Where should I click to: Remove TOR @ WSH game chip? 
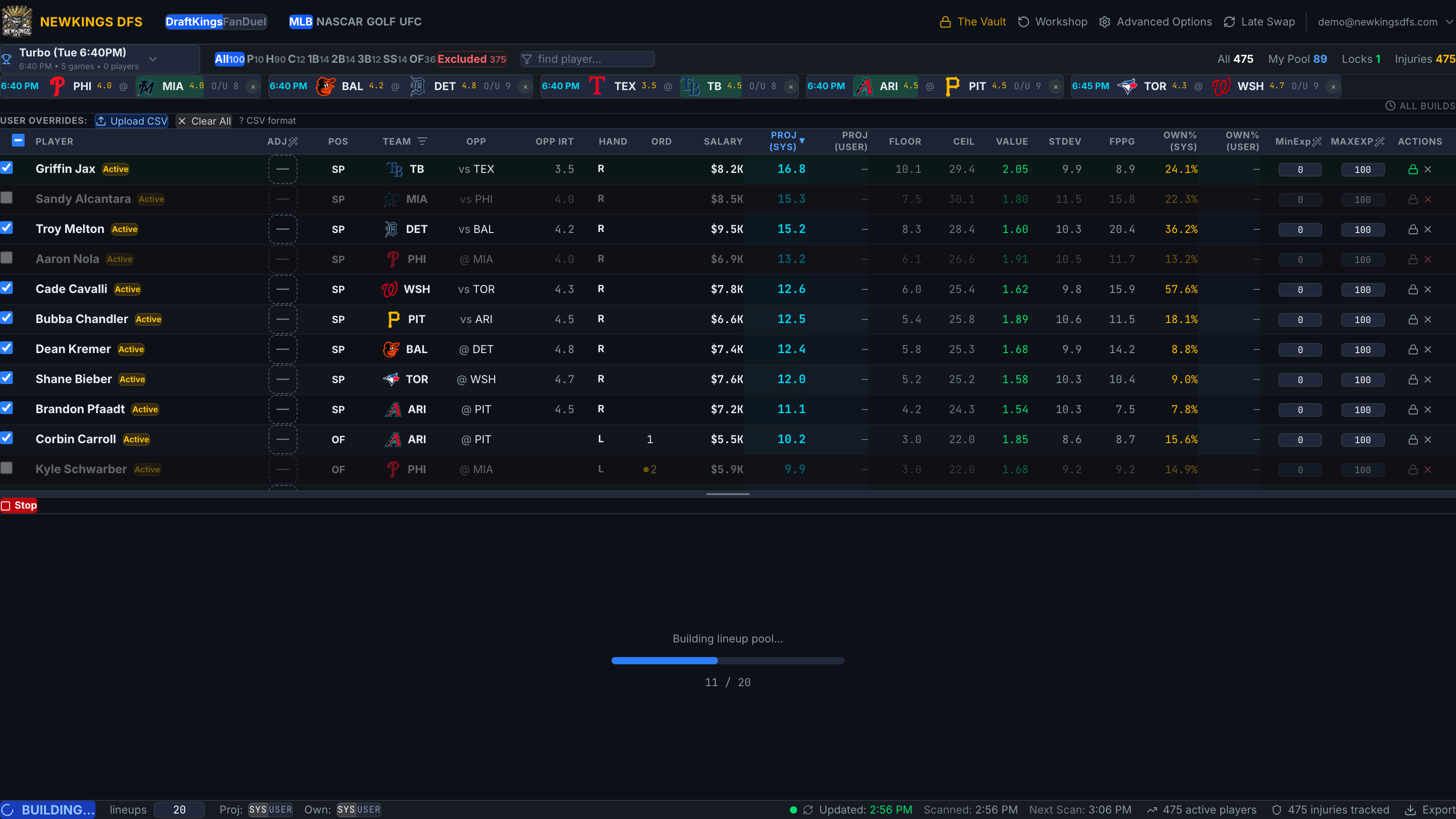pos(1333,86)
